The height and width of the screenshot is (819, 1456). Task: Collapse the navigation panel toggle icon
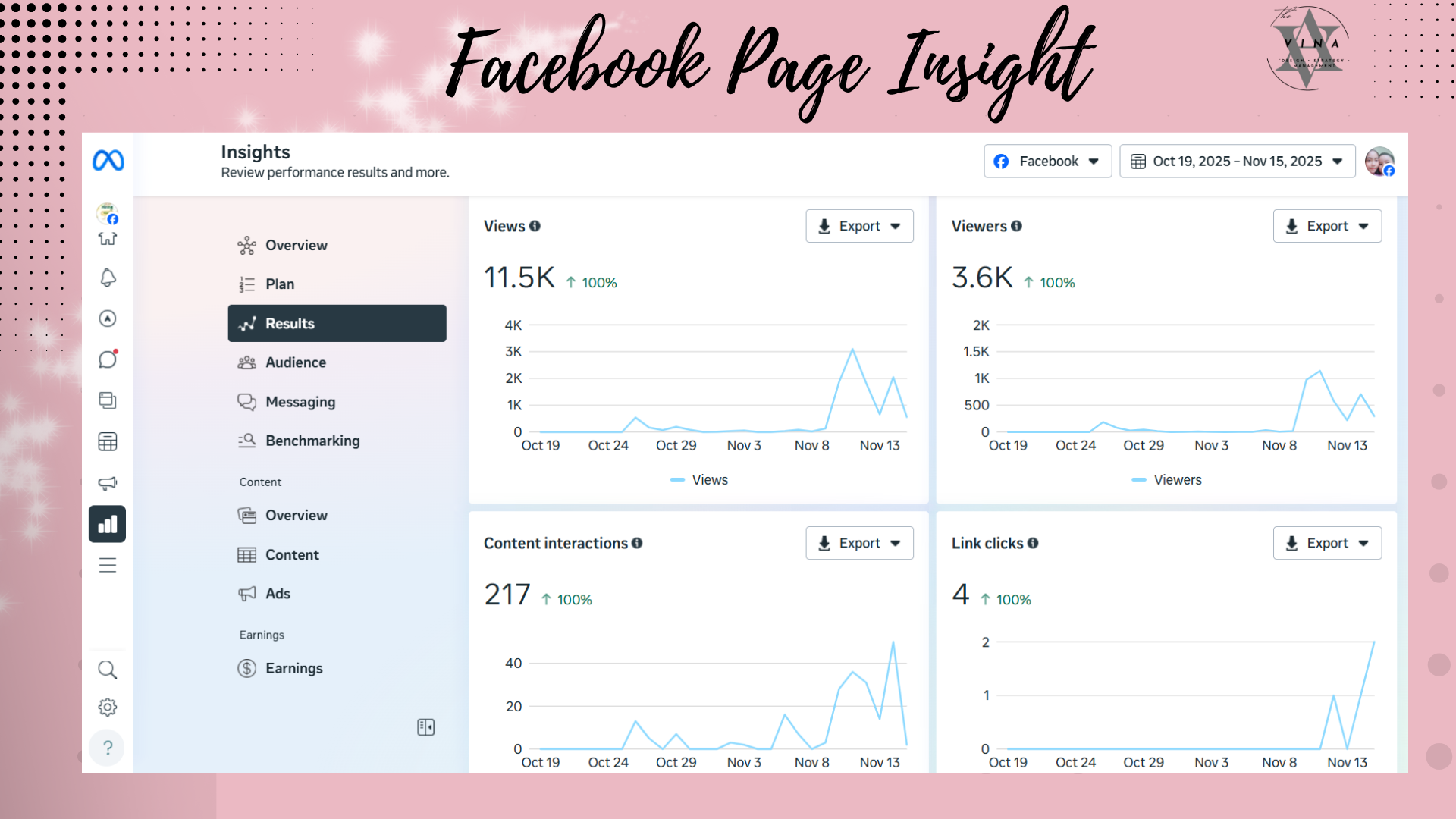(425, 727)
